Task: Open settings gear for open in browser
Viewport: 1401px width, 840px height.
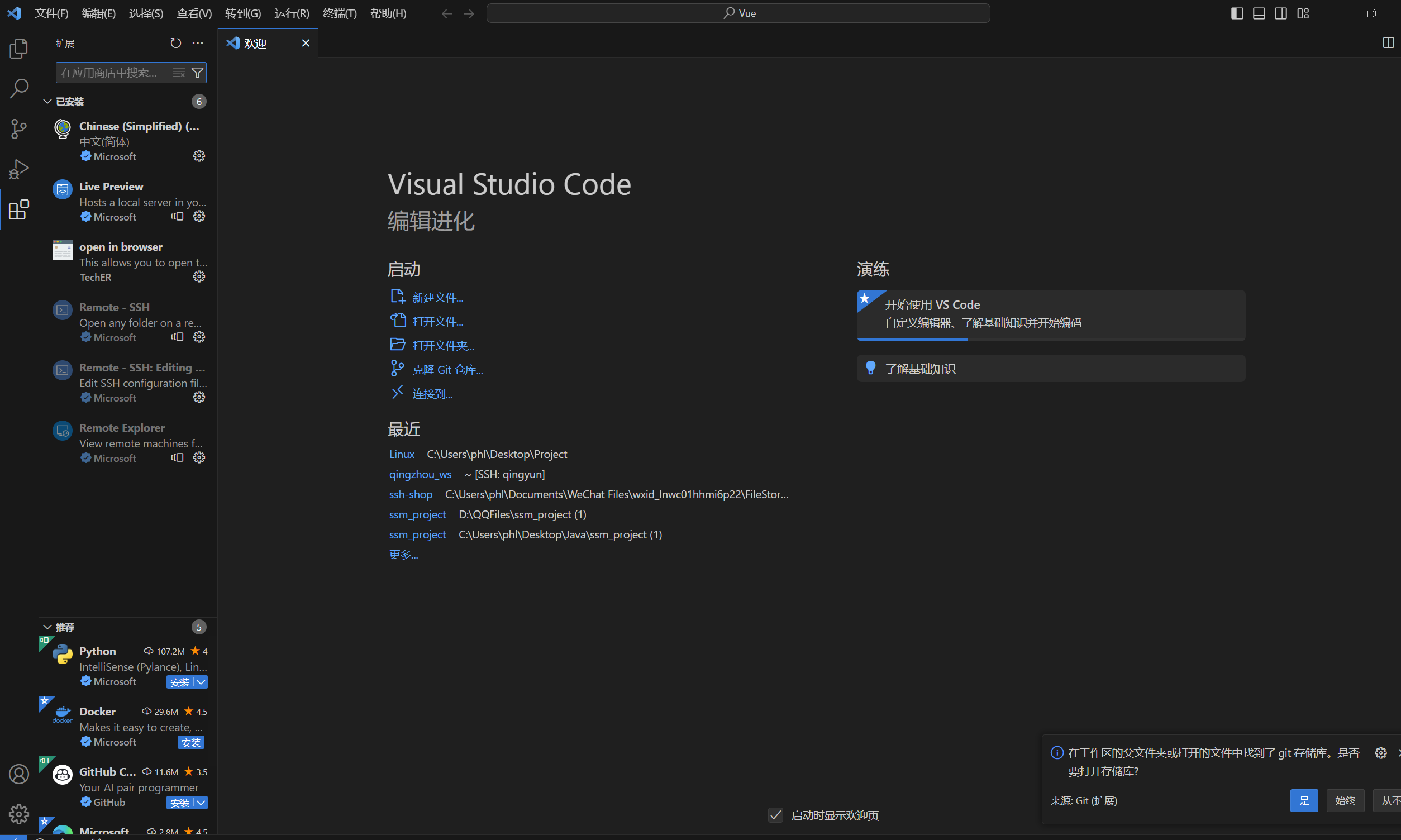Action: [x=199, y=277]
